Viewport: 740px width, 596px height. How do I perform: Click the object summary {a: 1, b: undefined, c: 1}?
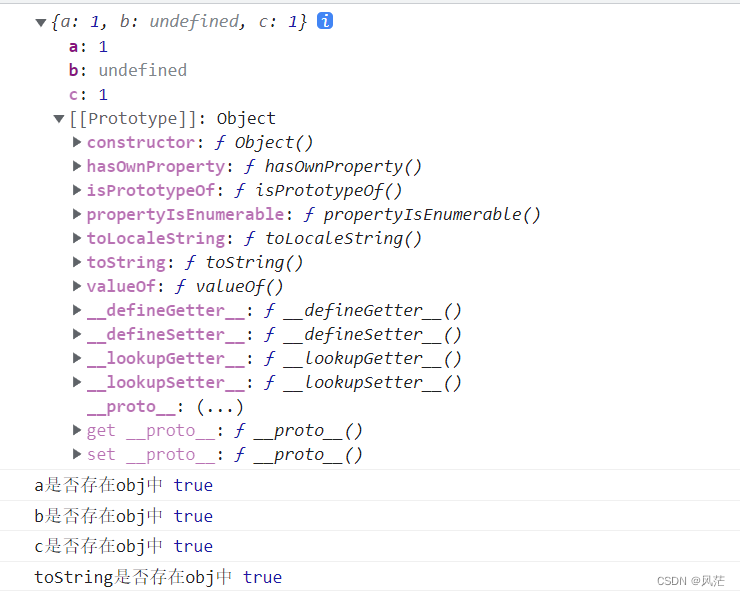point(179,22)
